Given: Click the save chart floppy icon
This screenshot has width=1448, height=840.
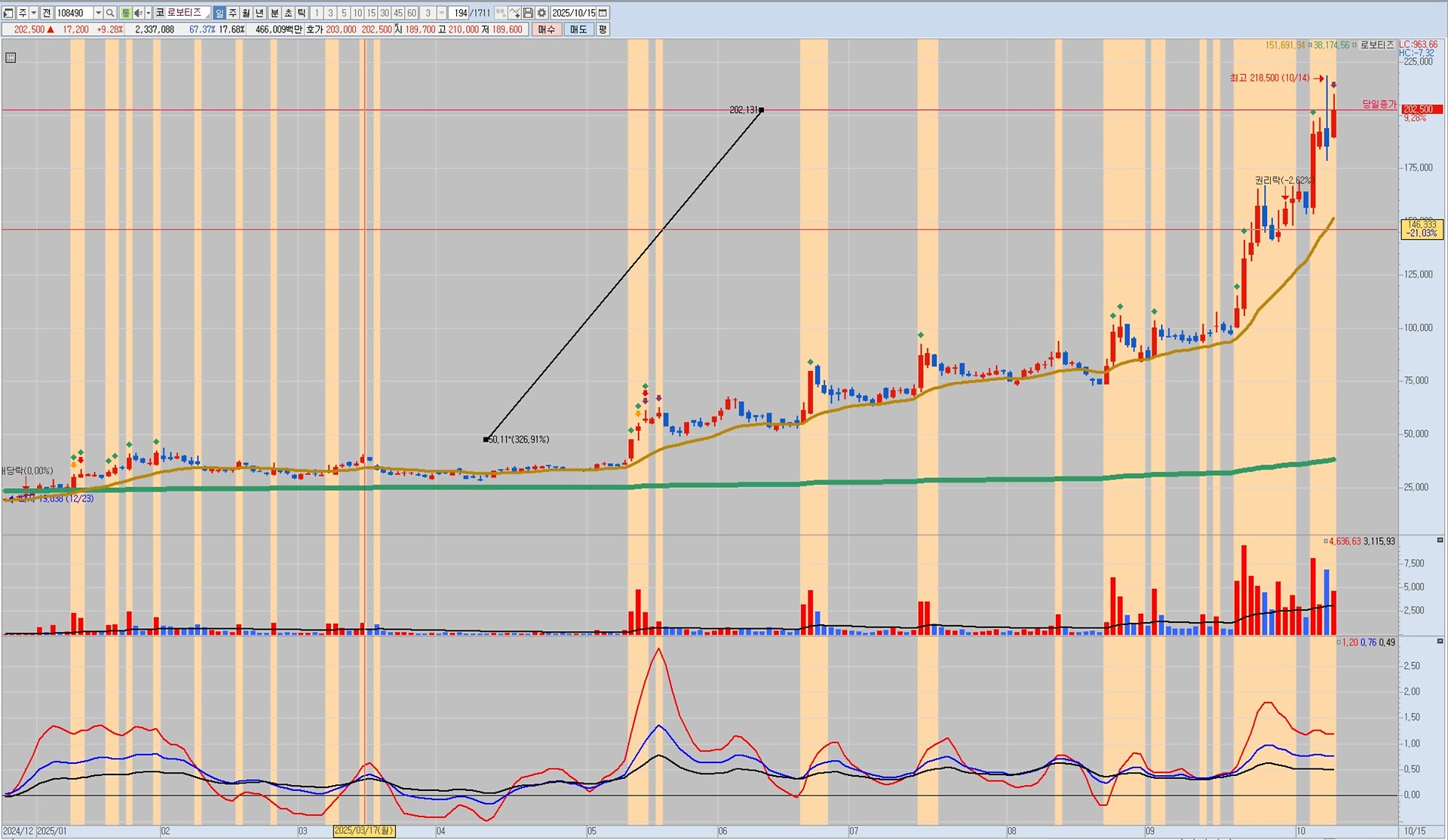Looking at the screenshot, I should 528,13.
